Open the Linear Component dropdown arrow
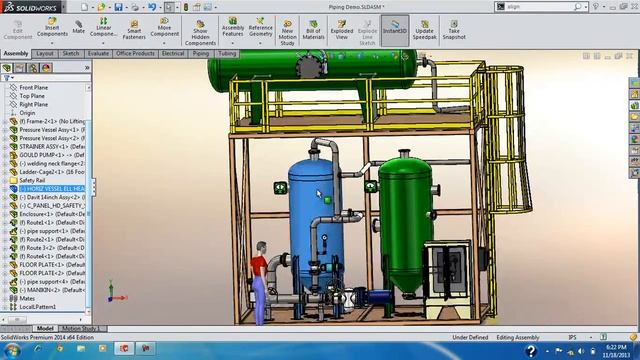 (x=103, y=43)
